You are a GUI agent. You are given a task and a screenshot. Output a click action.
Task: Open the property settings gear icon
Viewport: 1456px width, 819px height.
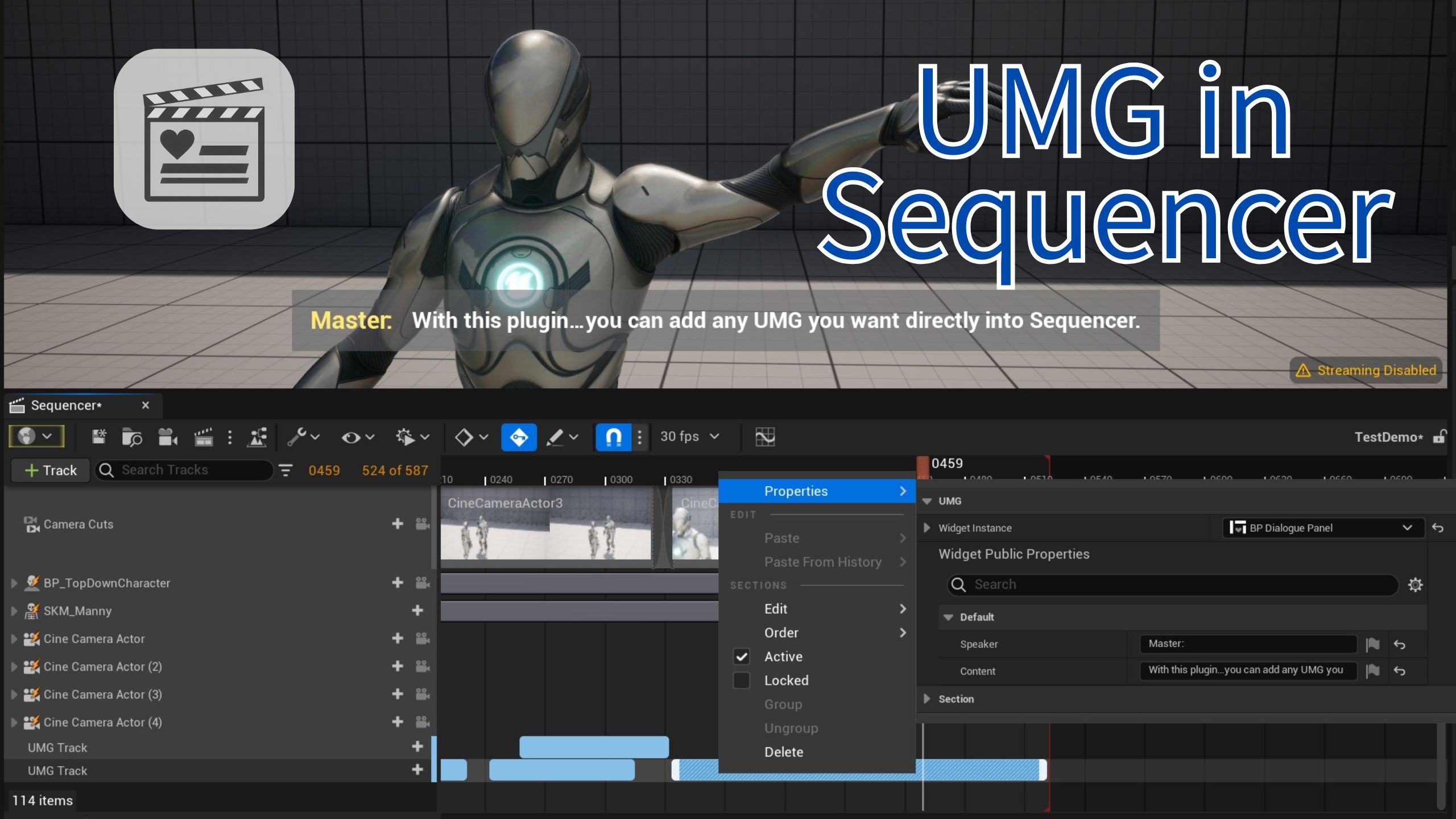coord(1416,585)
